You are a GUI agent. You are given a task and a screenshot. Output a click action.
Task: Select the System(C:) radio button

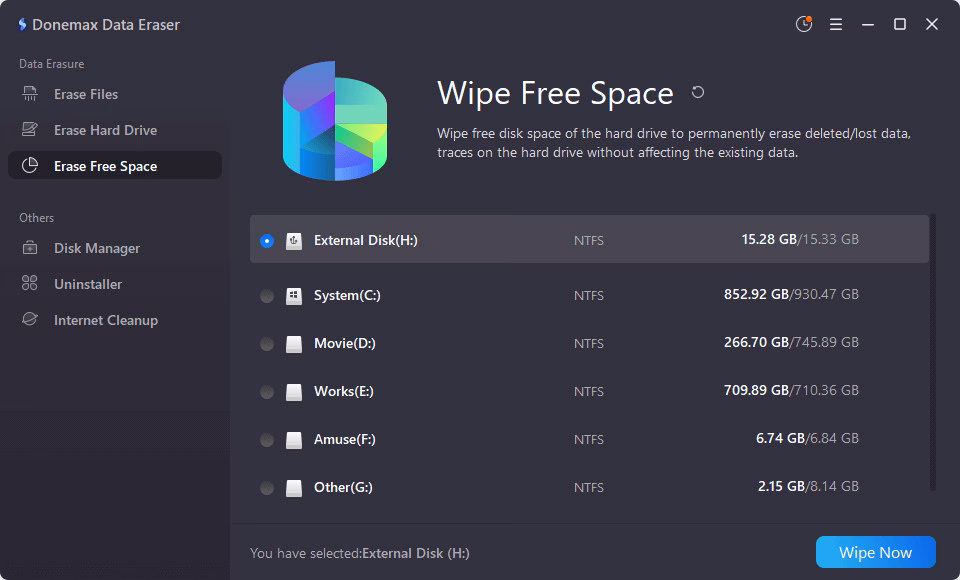coord(267,296)
